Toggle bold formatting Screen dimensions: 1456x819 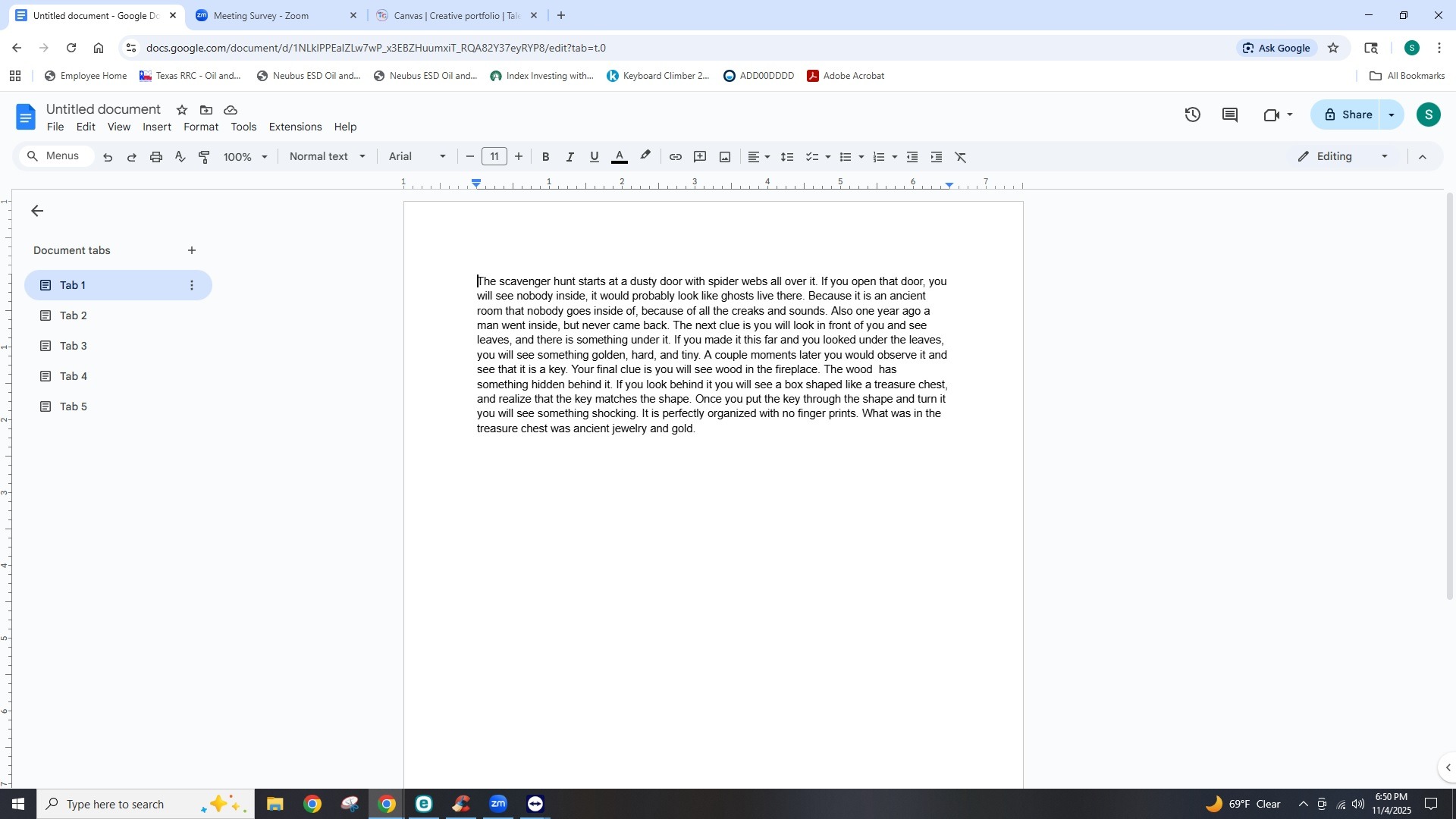tap(545, 157)
